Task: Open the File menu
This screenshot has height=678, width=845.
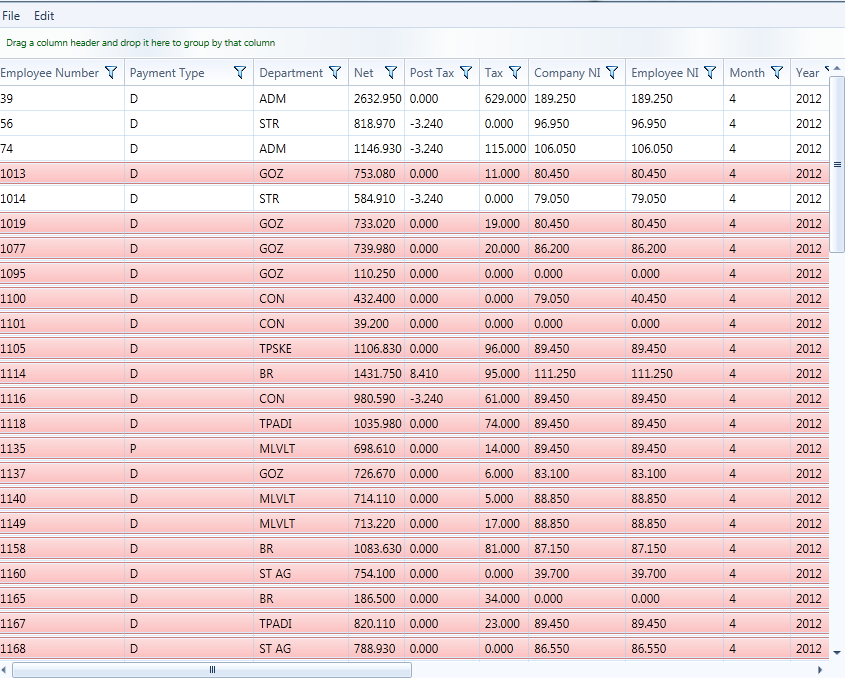Action: (x=11, y=16)
